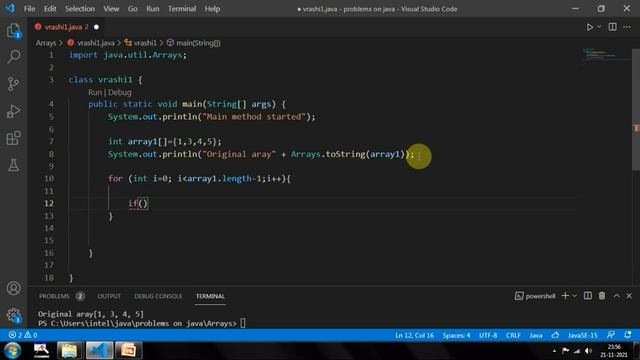Click the feedback icon in status bar
640x360 pixels.
(x=611, y=335)
